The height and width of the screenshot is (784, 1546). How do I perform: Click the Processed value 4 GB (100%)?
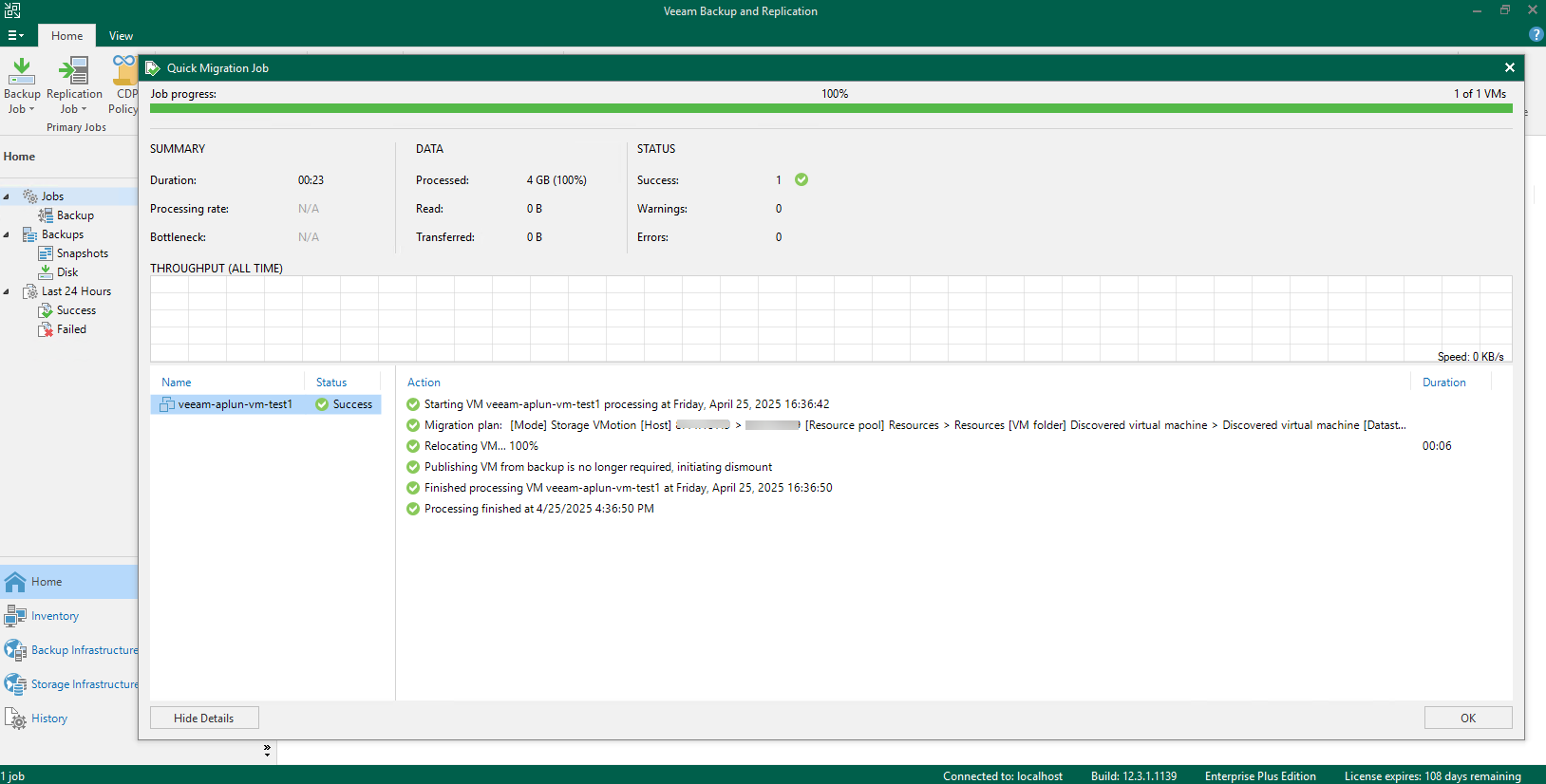point(556,180)
